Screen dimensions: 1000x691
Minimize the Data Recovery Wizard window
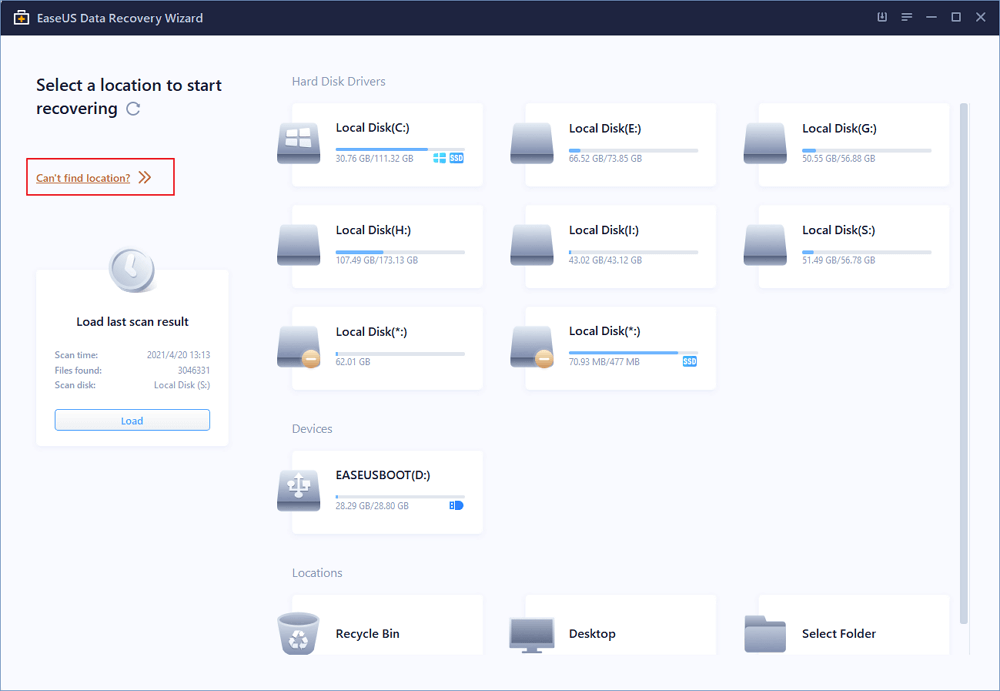pos(931,17)
